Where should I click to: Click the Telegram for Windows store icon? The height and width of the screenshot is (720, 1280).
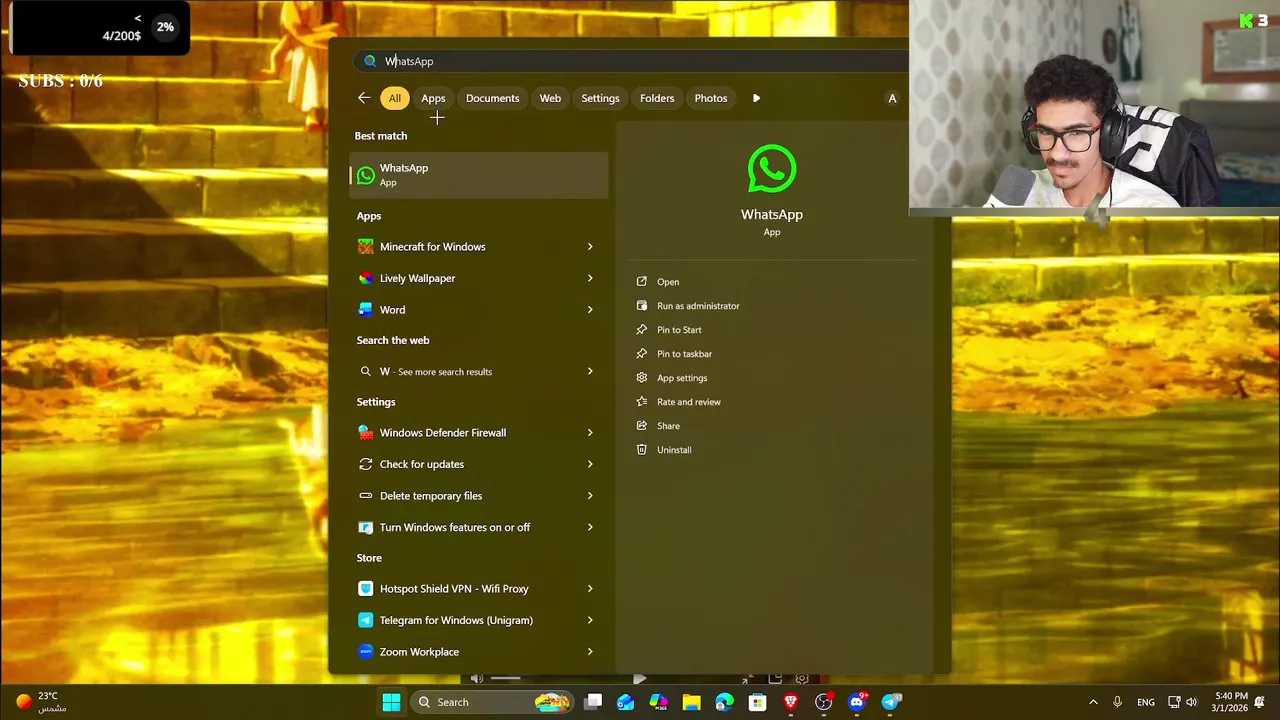point(365,620)
